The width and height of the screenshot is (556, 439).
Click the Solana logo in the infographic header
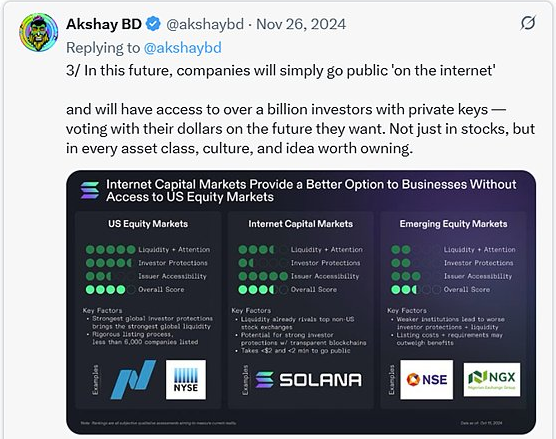[x=90, y=190]
